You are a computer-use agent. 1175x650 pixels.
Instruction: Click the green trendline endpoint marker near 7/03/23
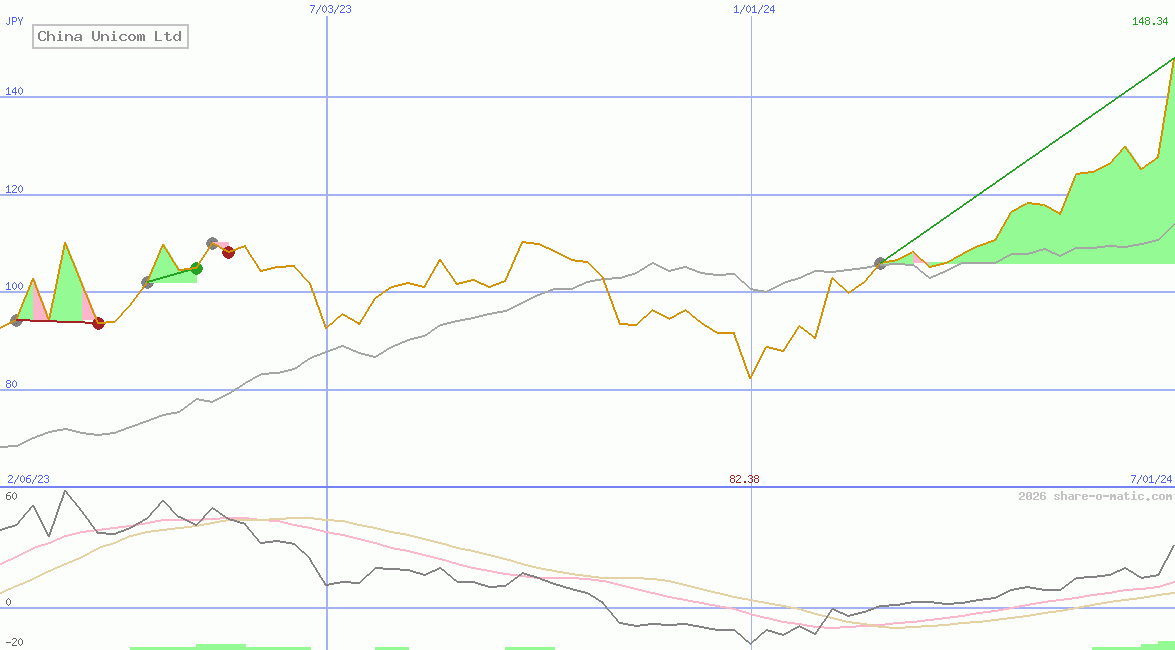pyautogui.click(x=196, y=268)
